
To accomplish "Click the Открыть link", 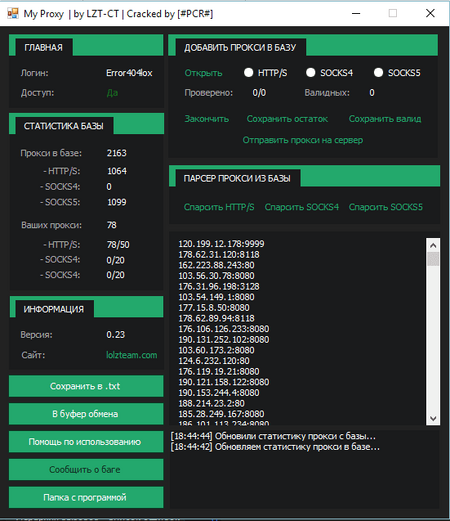I will tap(203, 73).
